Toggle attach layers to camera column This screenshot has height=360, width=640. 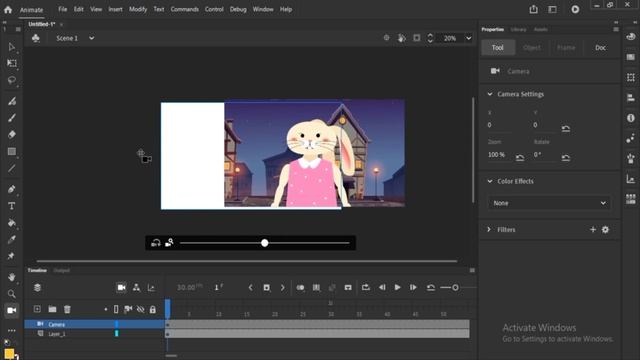tap(128, 309)
